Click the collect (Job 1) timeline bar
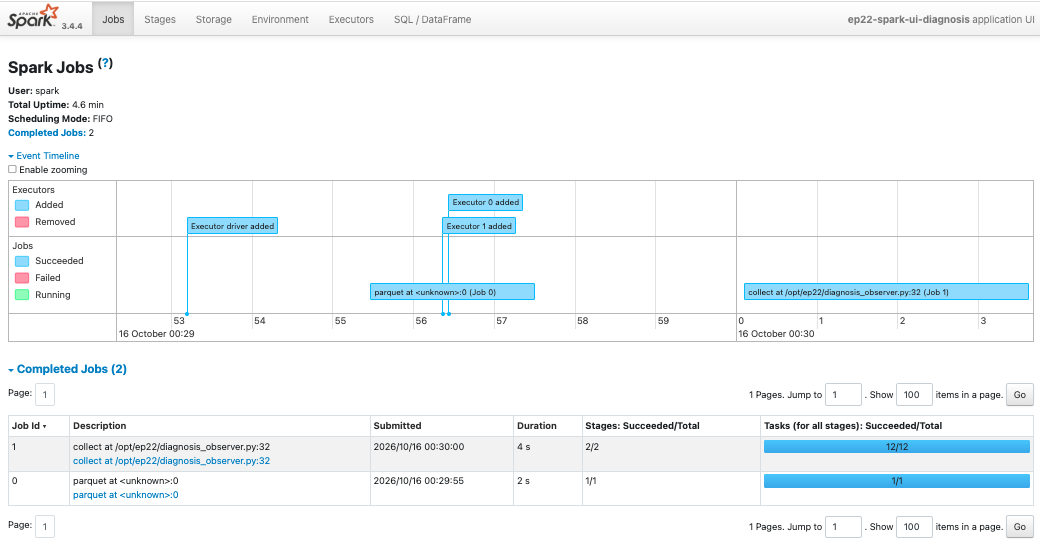The height and width of the screenshot is (548, 1040). (x=886, y=292)
